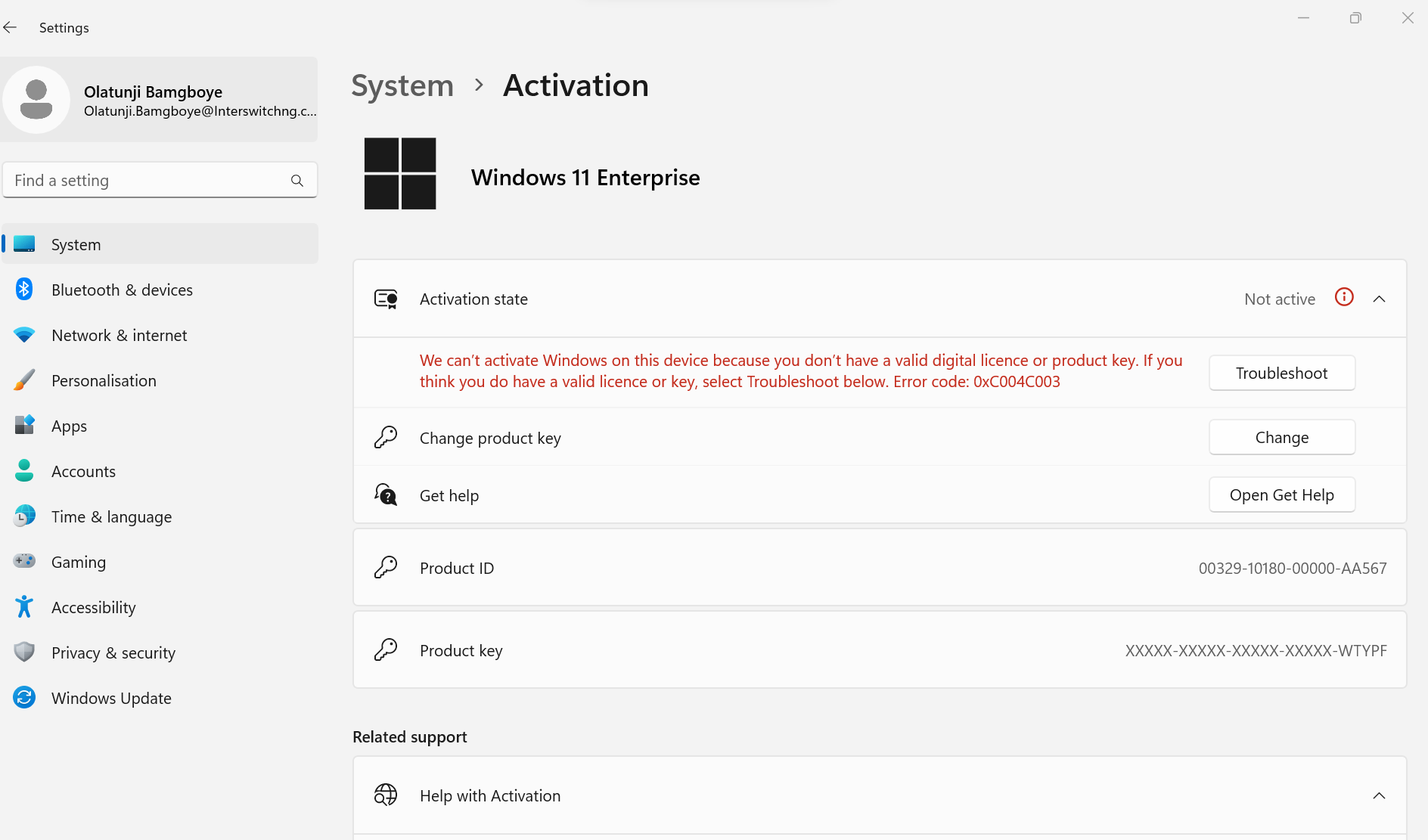The width and height of the screenshot is (1428, 840).
Task: Go to Time & language settings
Action: [111, 517]
